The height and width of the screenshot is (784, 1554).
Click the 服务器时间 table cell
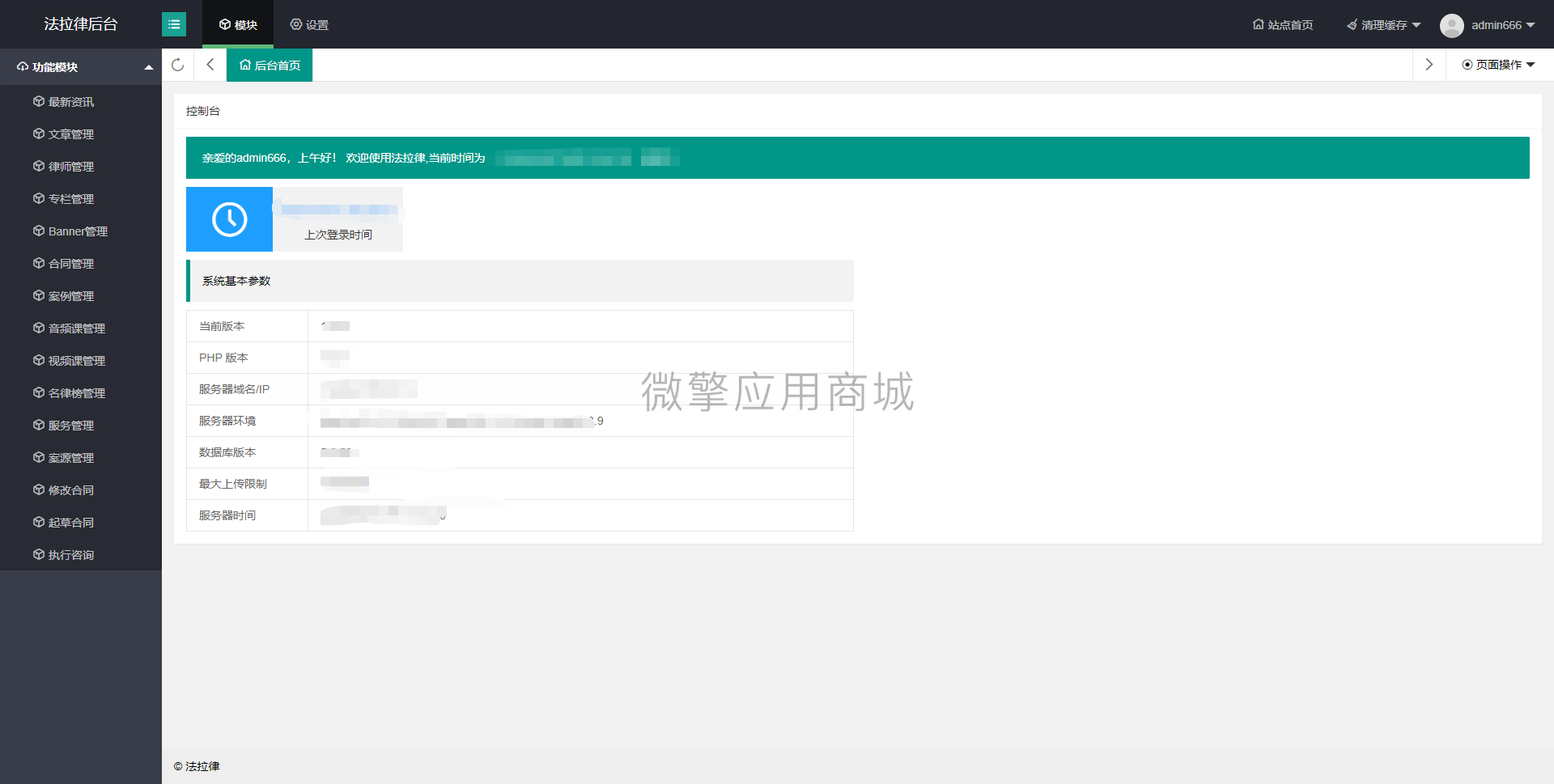[247, 515]
